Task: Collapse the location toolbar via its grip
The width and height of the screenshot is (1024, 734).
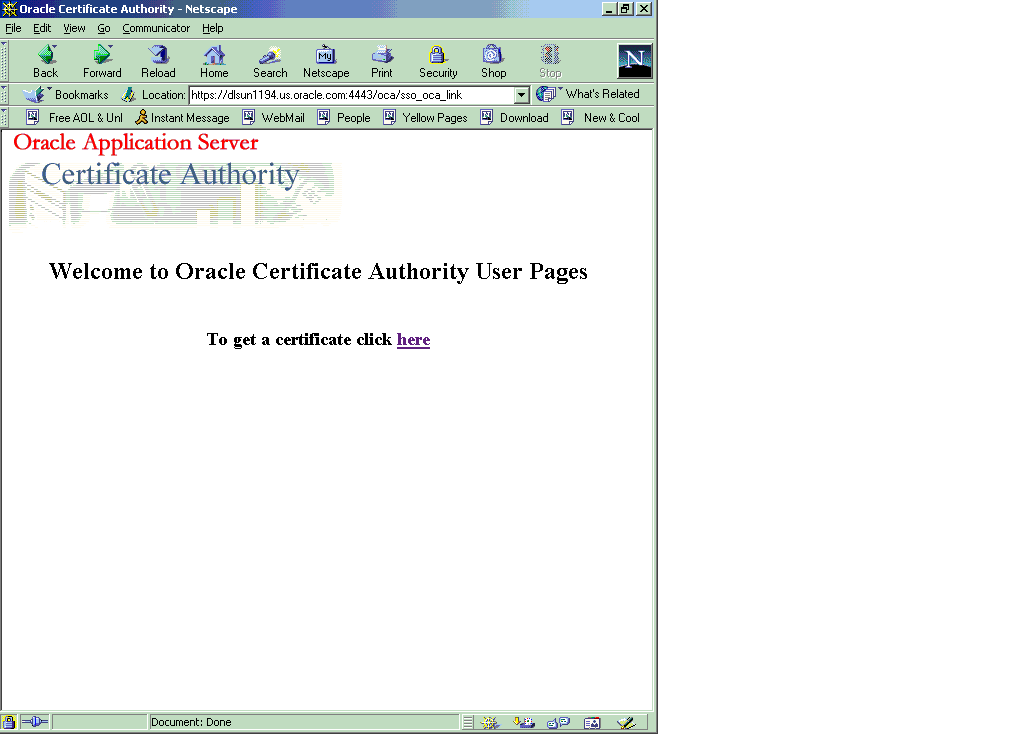Action: coord(5,95)
